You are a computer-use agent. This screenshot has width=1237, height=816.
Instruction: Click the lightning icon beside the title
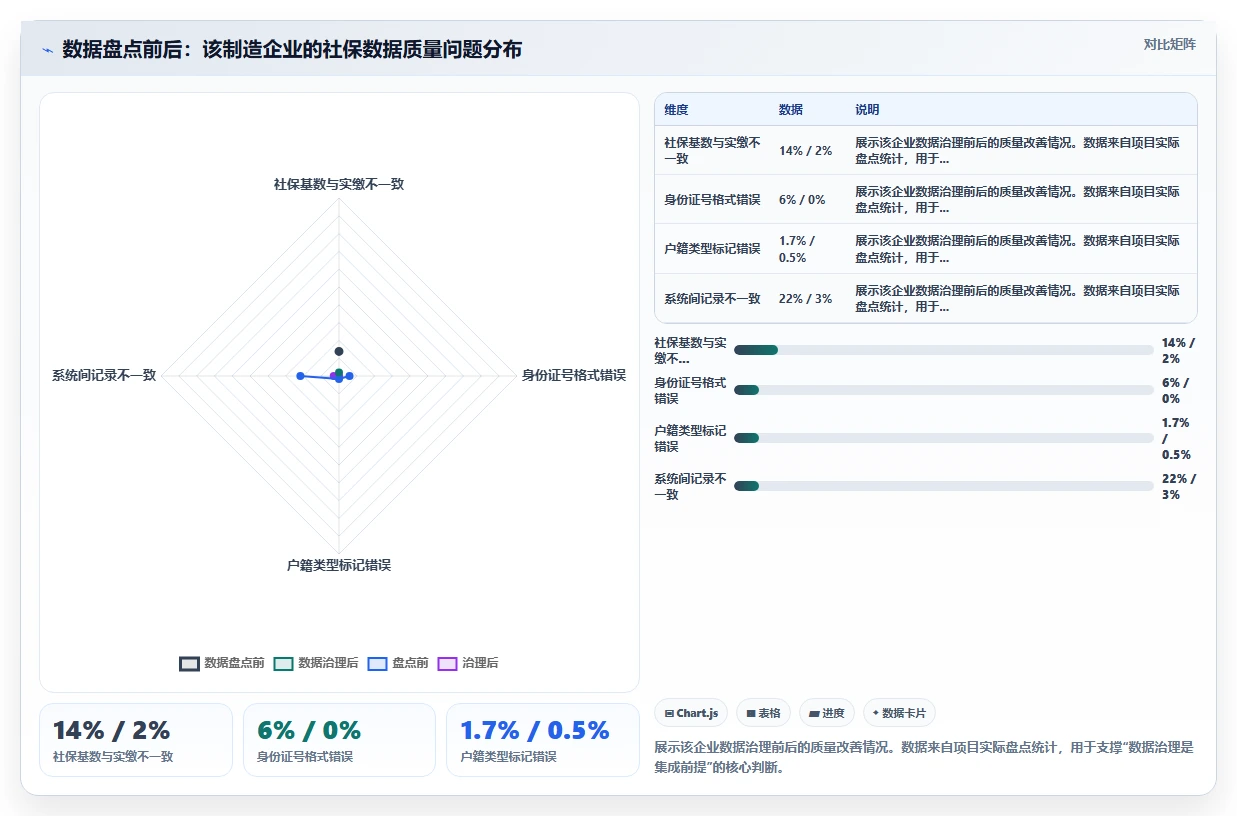(48, 50)
